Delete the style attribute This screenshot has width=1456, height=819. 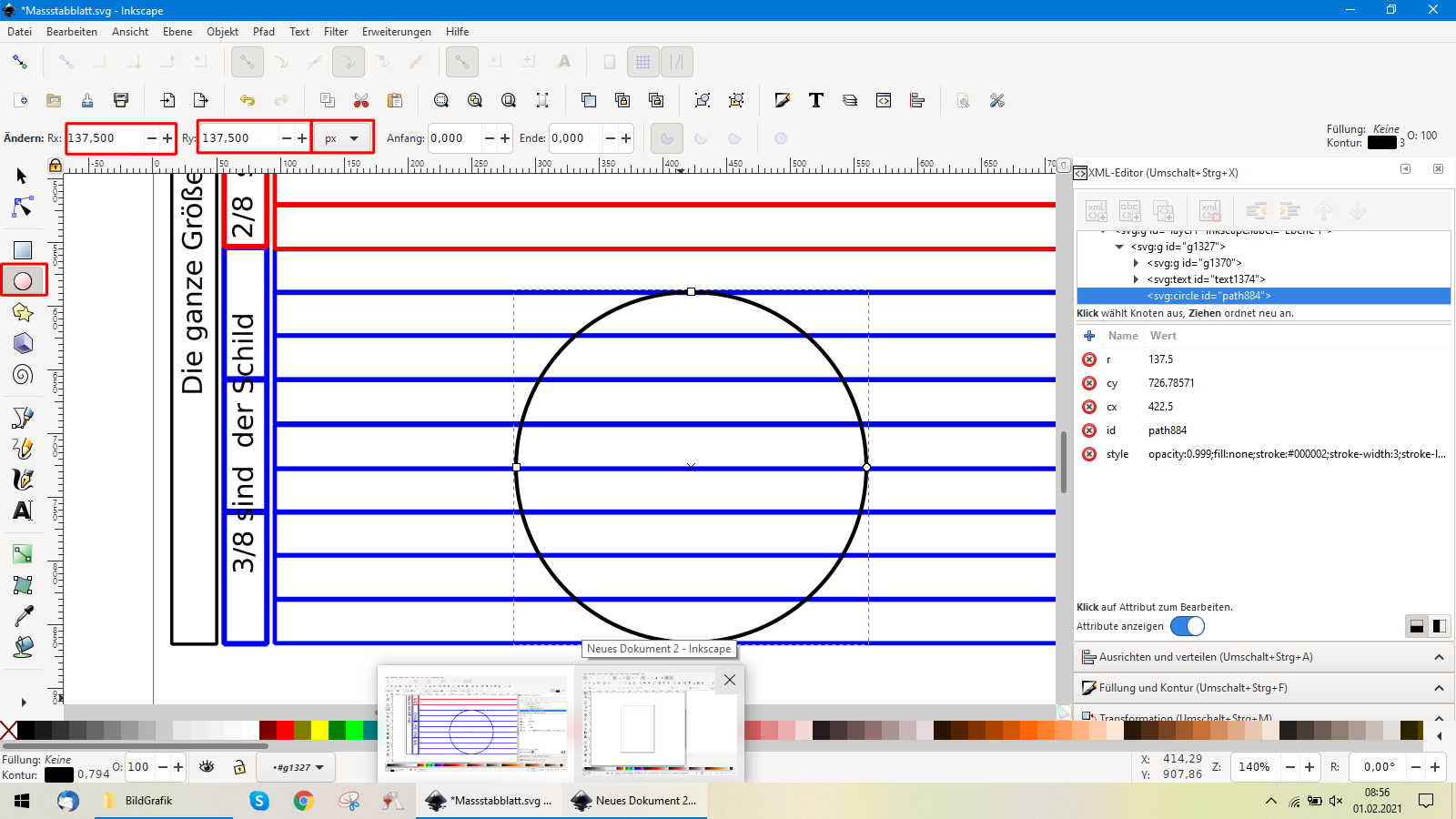tap(1089, 454)
